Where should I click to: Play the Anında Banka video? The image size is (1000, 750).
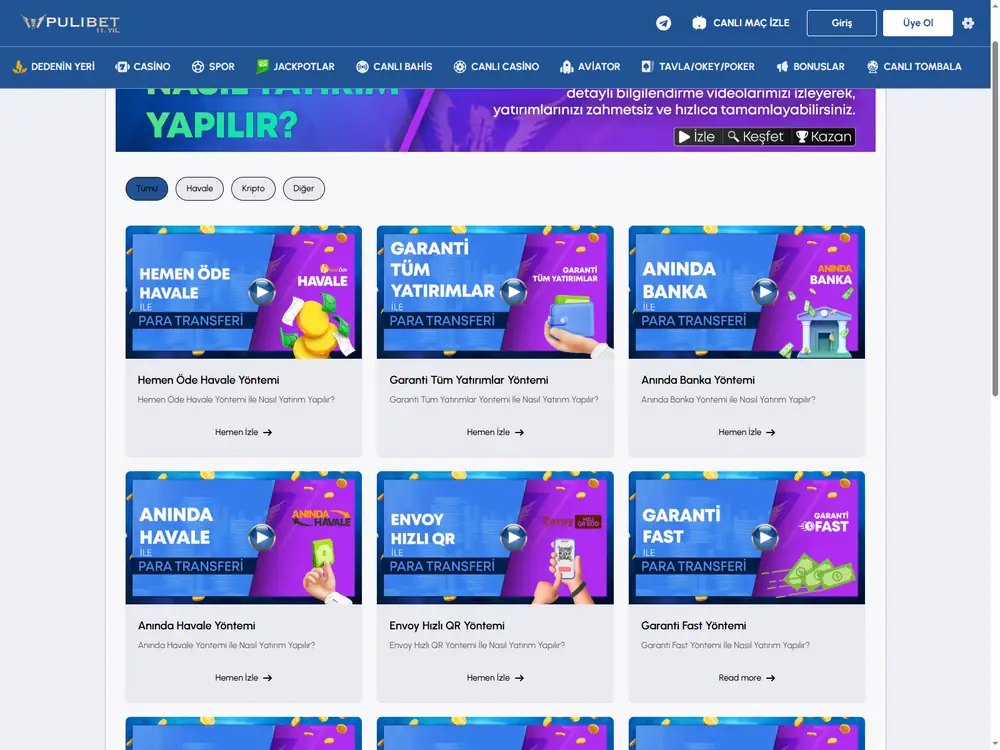[765, 292]
